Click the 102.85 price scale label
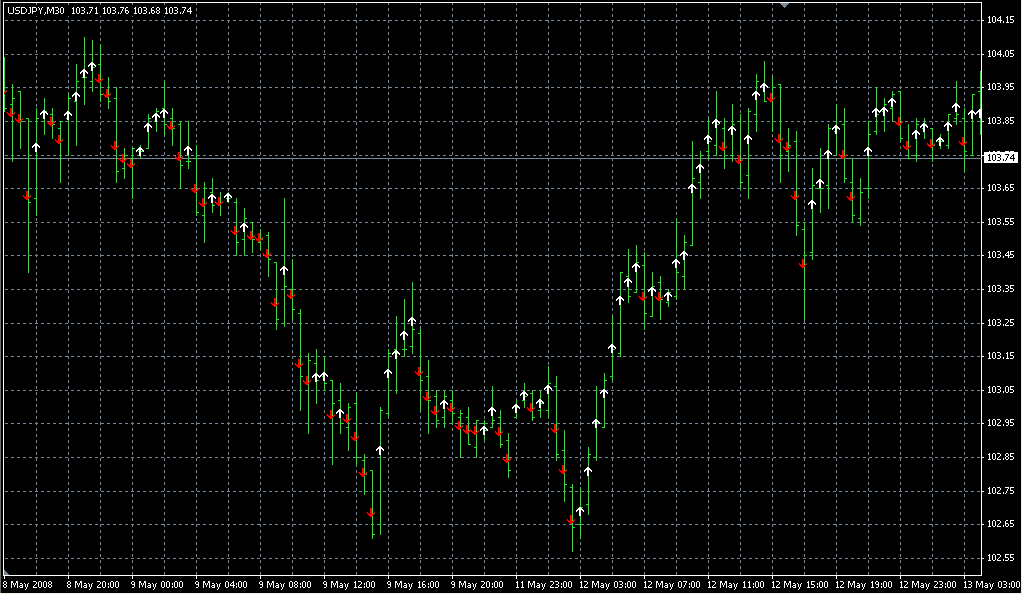The height and width of the screenshot is (594, 1024). [x=1000, y=457]
